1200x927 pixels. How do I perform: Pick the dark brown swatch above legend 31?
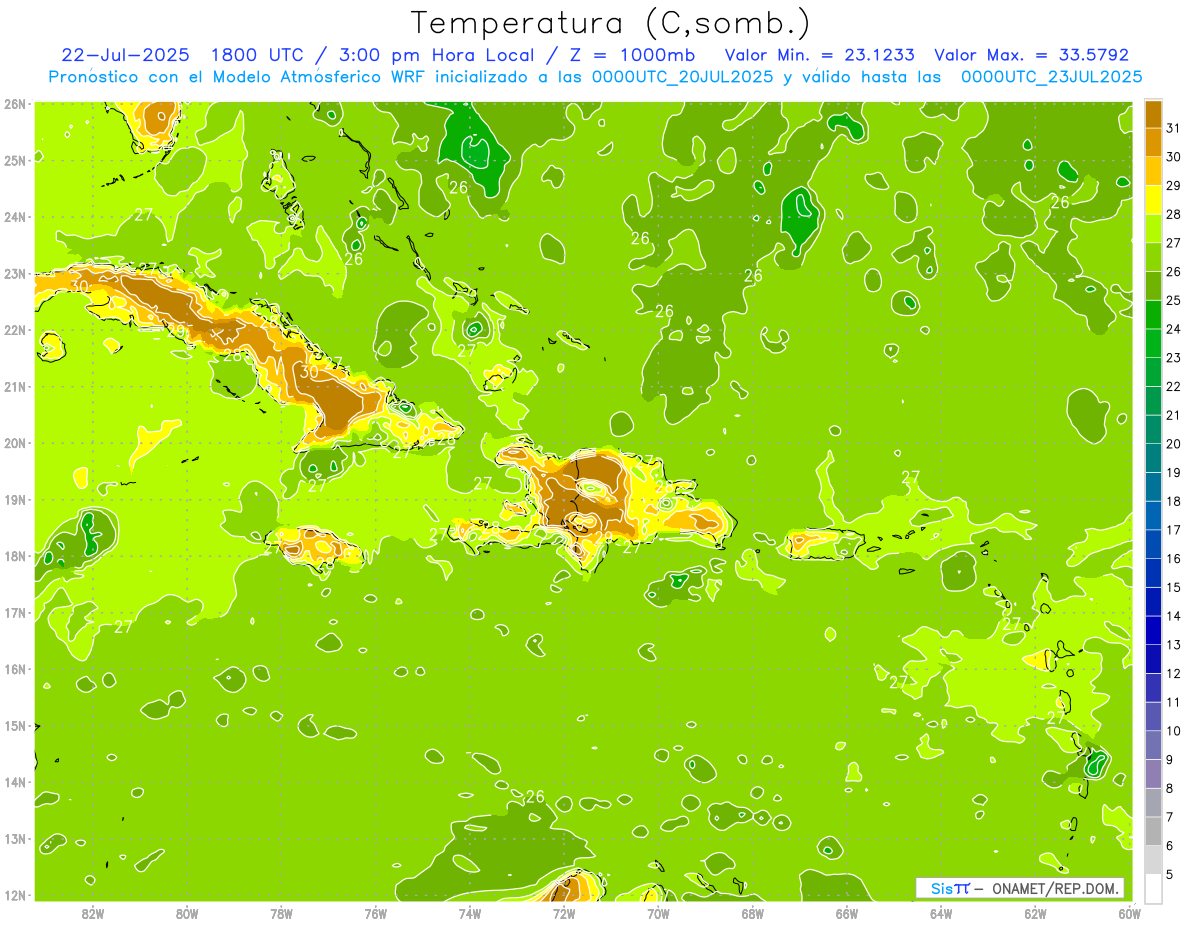click(1153, 114)
